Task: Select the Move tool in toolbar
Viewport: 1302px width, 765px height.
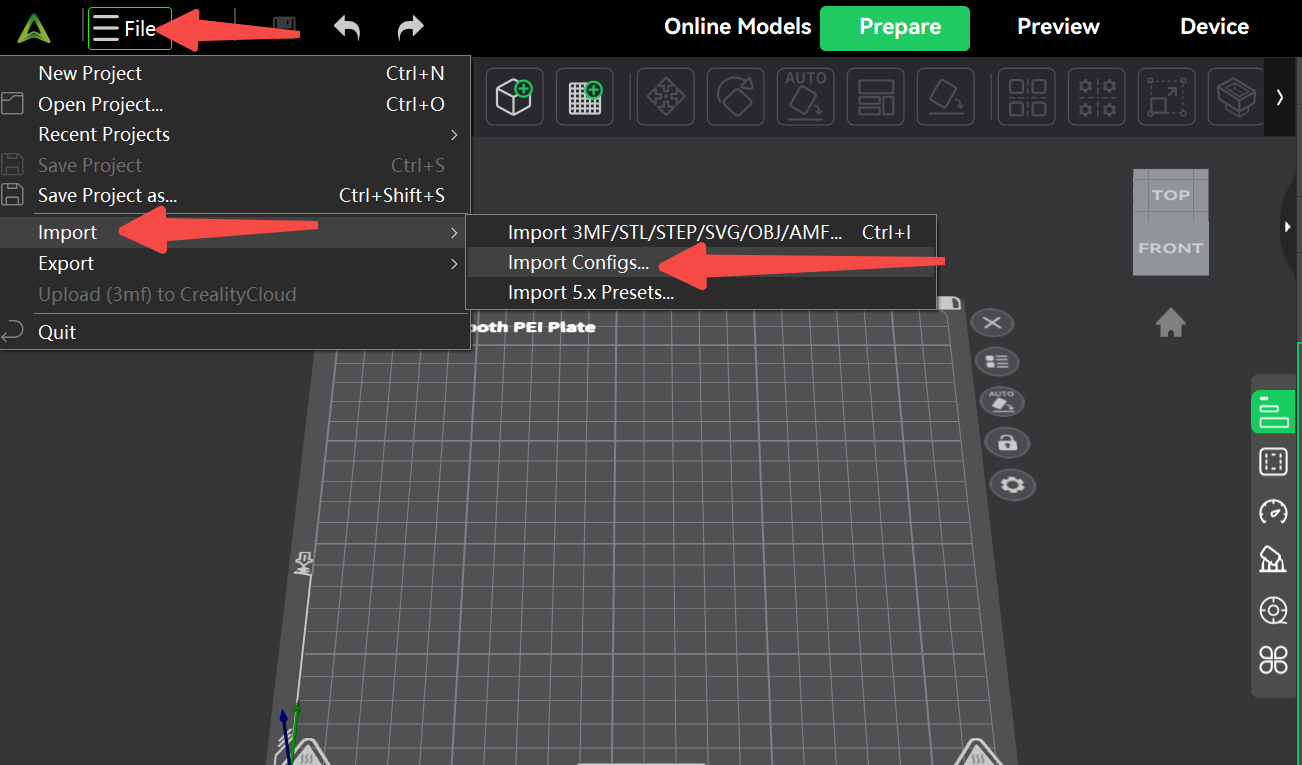Action: (665, 97)
